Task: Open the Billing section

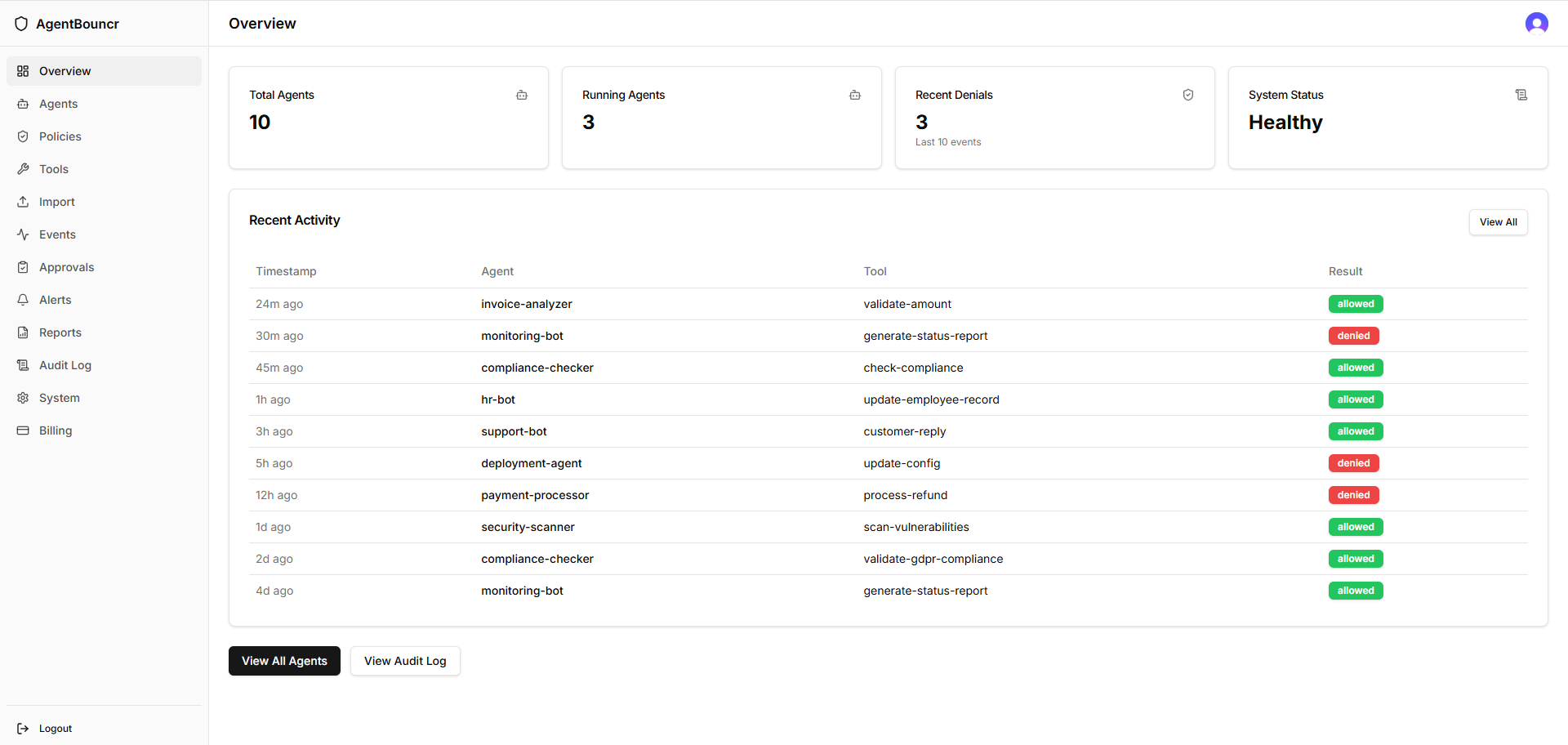Action: tap(56, 430)
